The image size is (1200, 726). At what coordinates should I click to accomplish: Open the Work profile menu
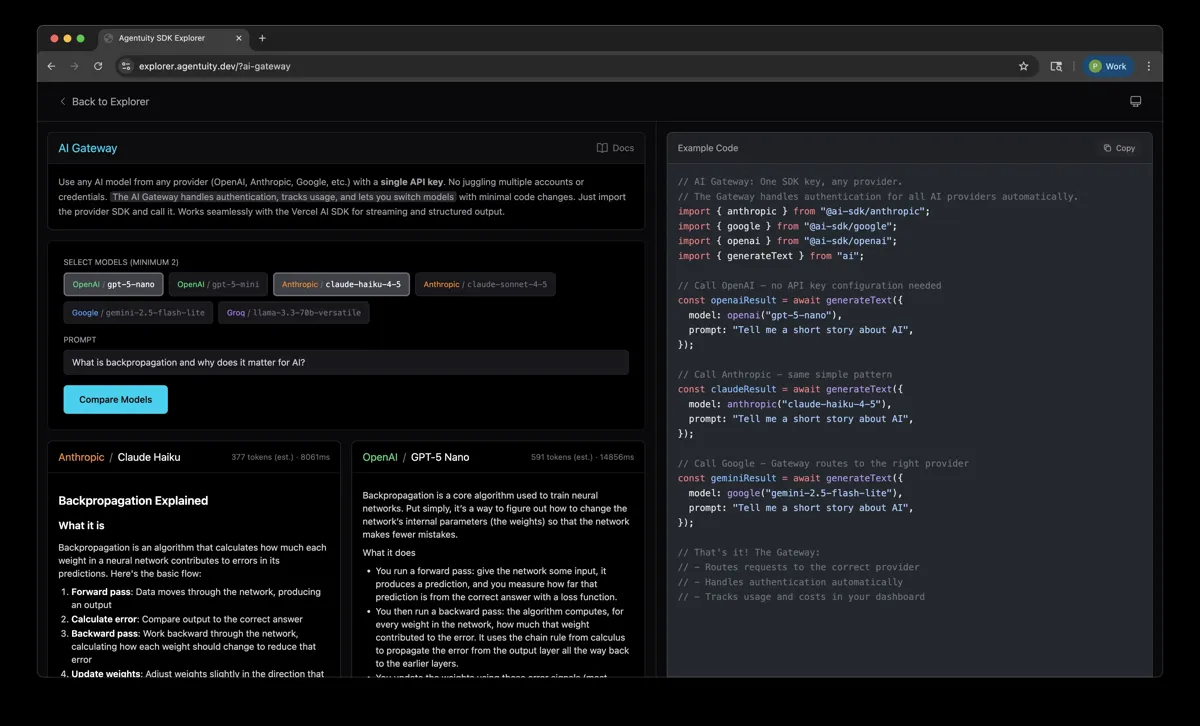click(1108, 66)
